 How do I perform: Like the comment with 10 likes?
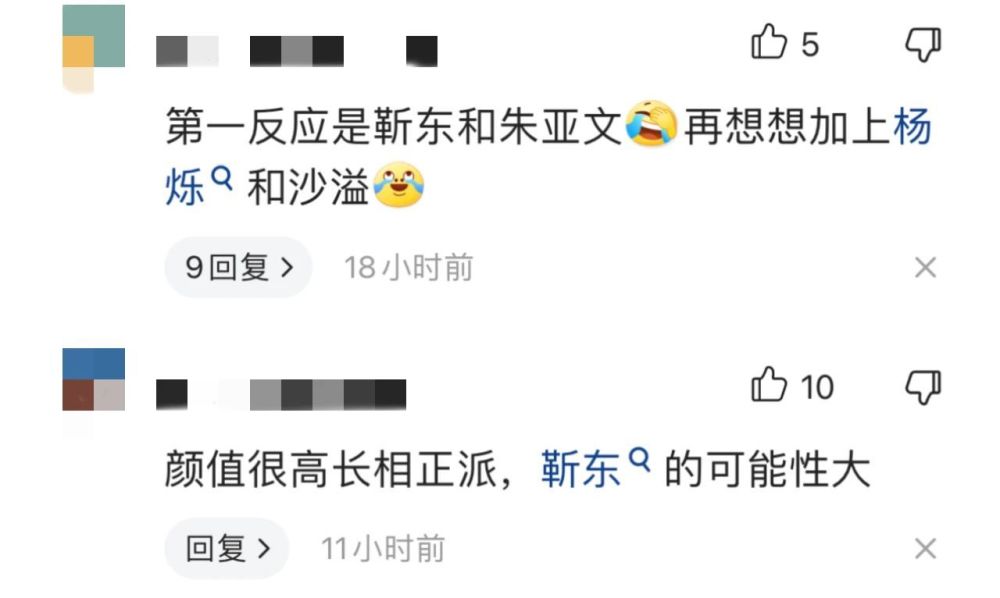[x=769, y=384]
